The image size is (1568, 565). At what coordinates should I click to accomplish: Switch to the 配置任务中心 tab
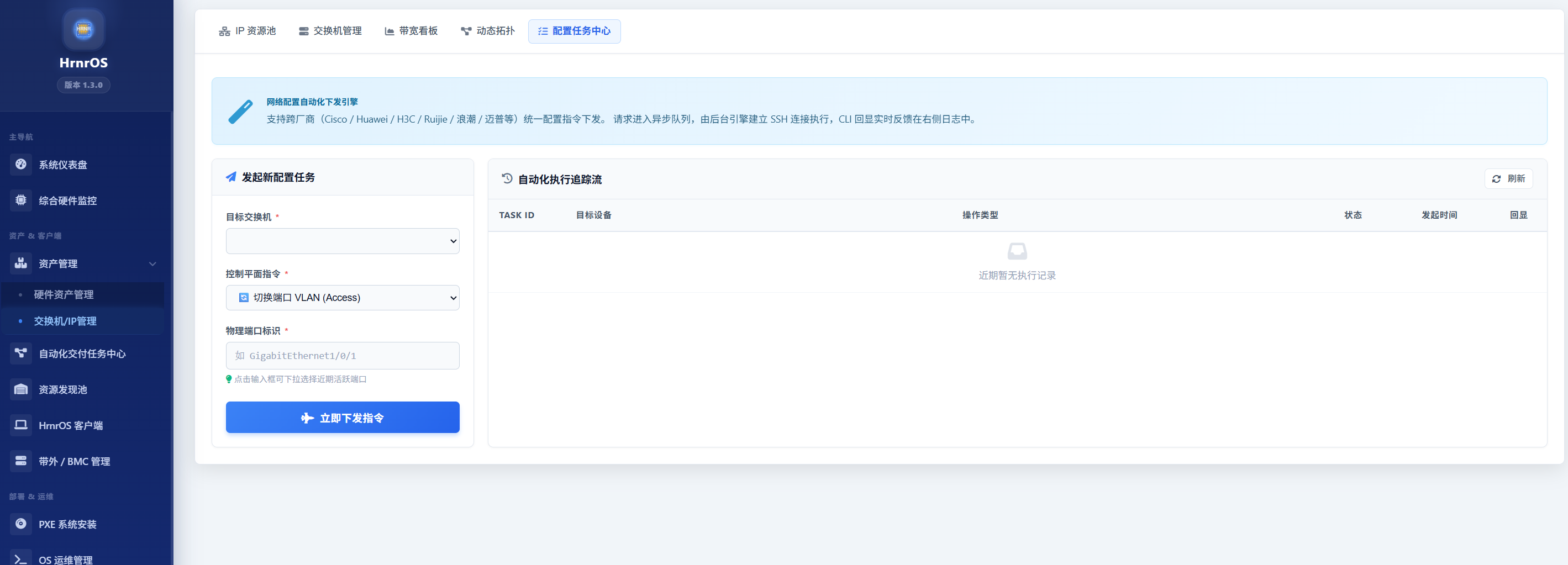[574, 31]
